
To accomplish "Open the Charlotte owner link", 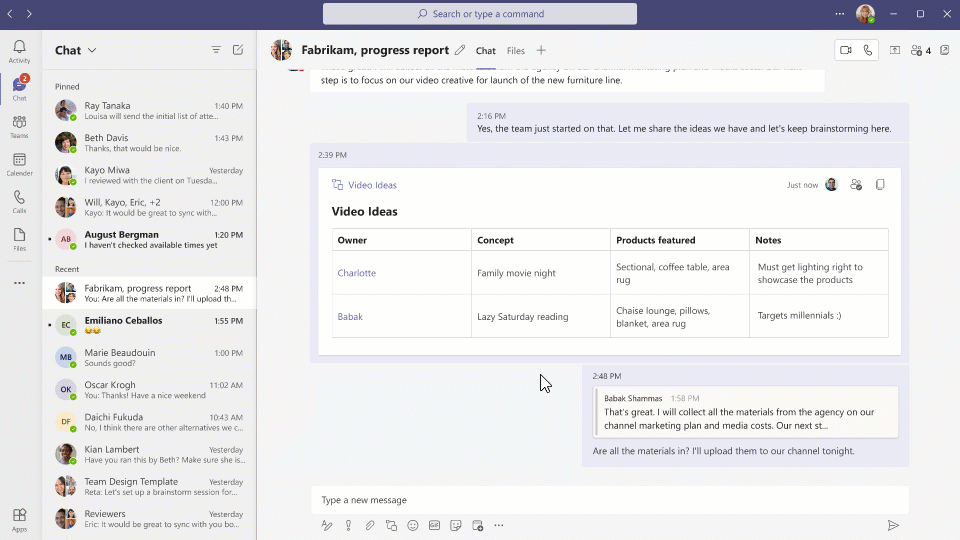I will pyautogui.click(x=357, y=273).
